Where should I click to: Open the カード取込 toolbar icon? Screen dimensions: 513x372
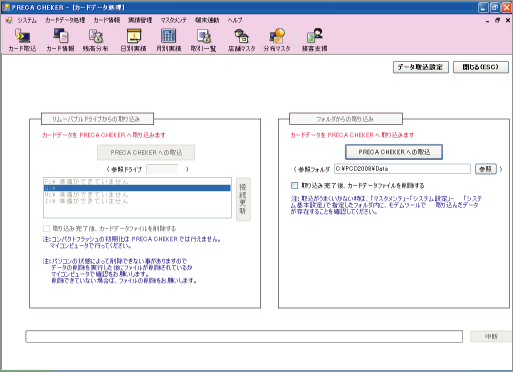(x=22, y=40)
